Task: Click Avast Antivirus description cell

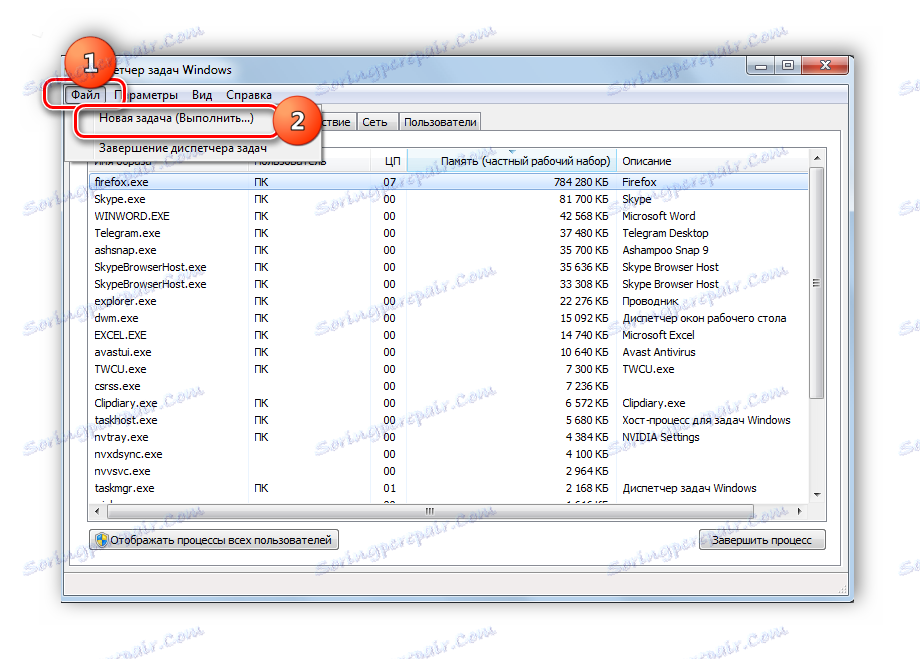Action: coord(658,352)
